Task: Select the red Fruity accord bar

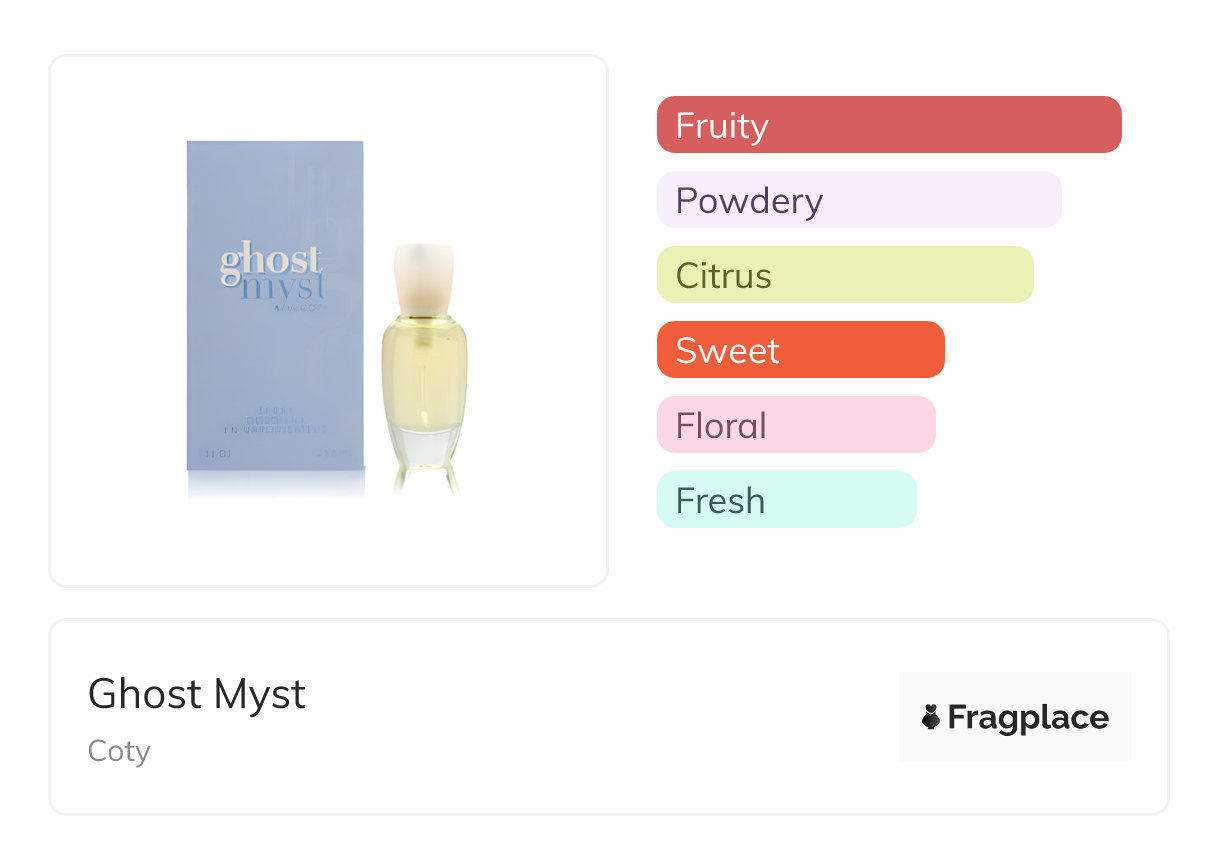Action: [888, 125]
